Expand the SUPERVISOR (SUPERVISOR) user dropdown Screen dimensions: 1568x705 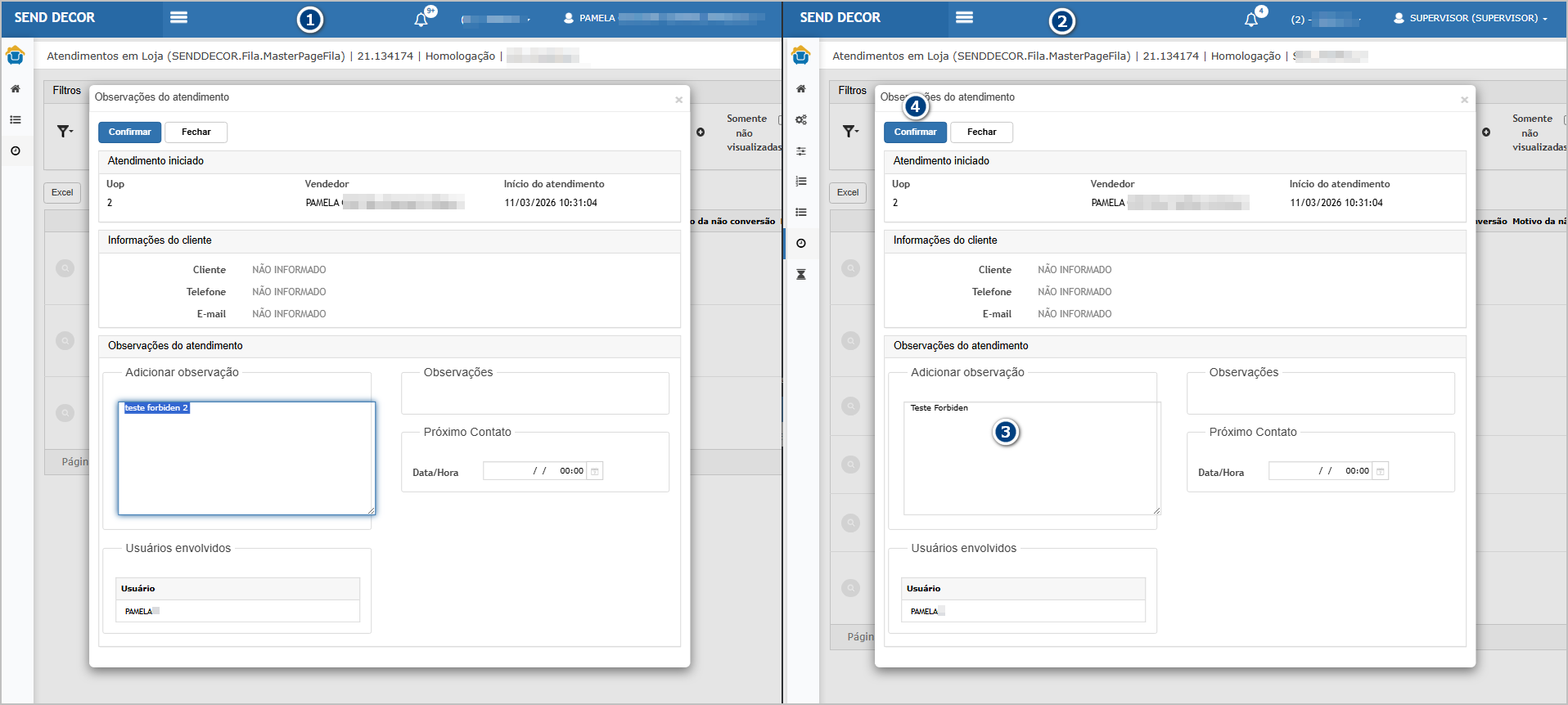(1471, 18)
